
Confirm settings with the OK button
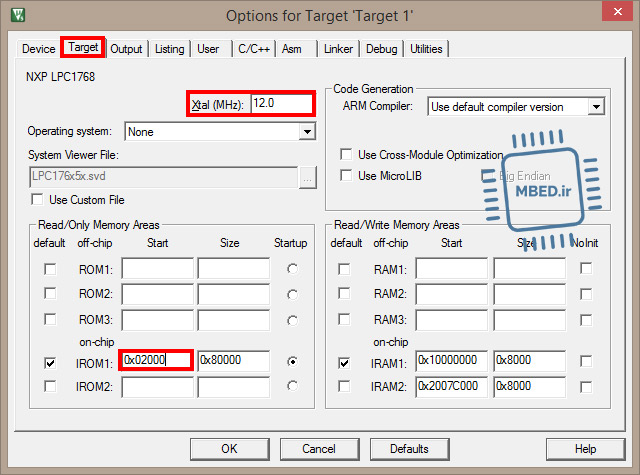tap(230, 449)
